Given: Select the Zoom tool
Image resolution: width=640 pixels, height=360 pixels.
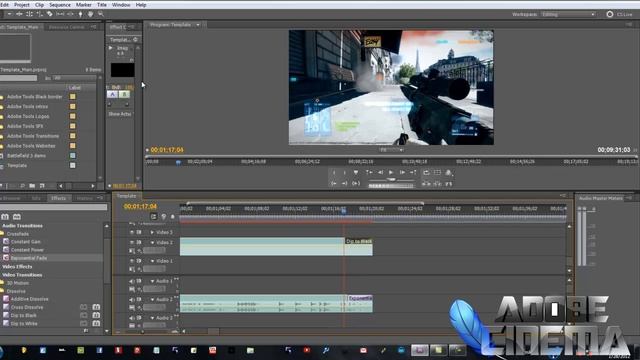Looking at the screenshot, I should tap(101, 14).
